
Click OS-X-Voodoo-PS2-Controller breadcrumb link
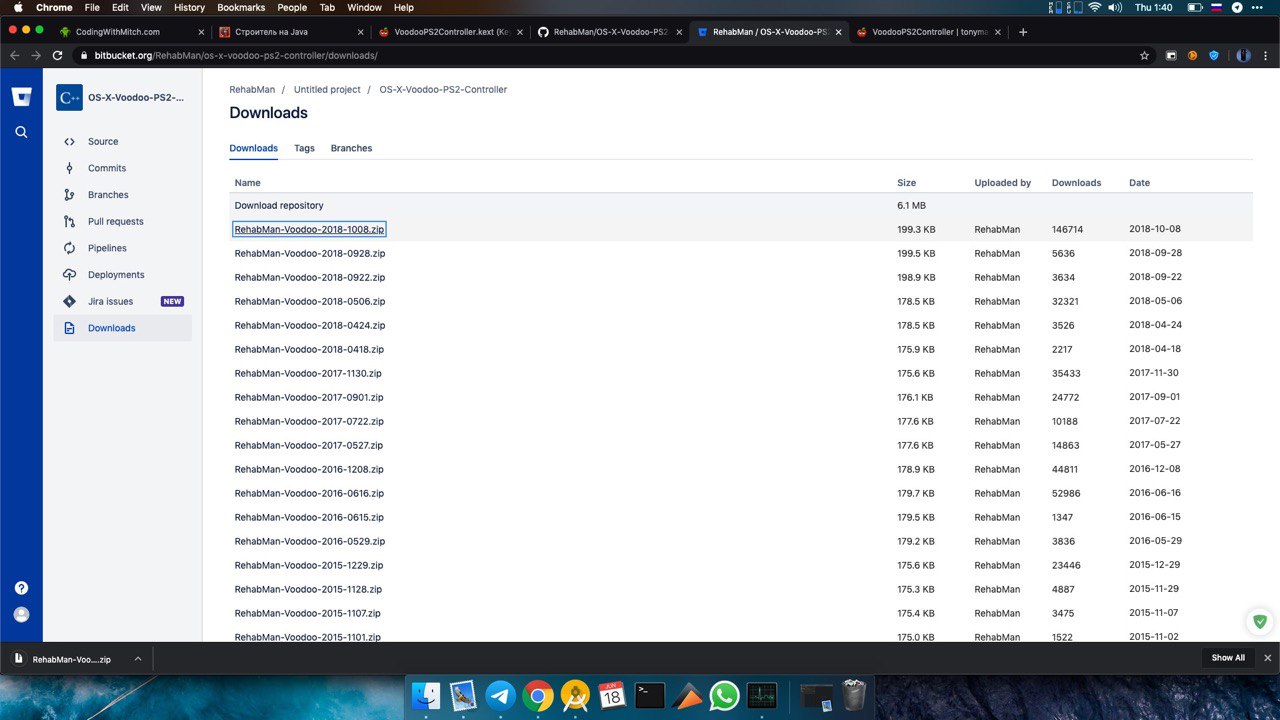tap(443, 90)
